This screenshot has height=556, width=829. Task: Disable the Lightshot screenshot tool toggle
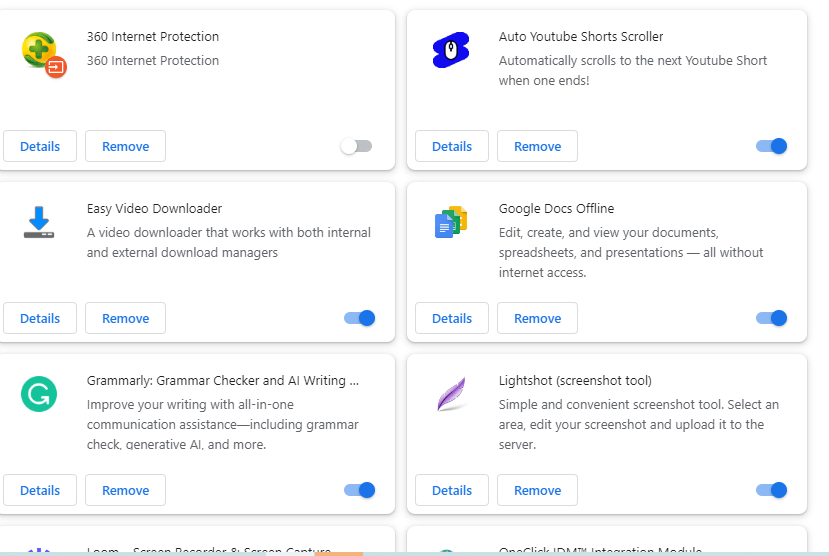pyautogui.click(x=771, y=490)
